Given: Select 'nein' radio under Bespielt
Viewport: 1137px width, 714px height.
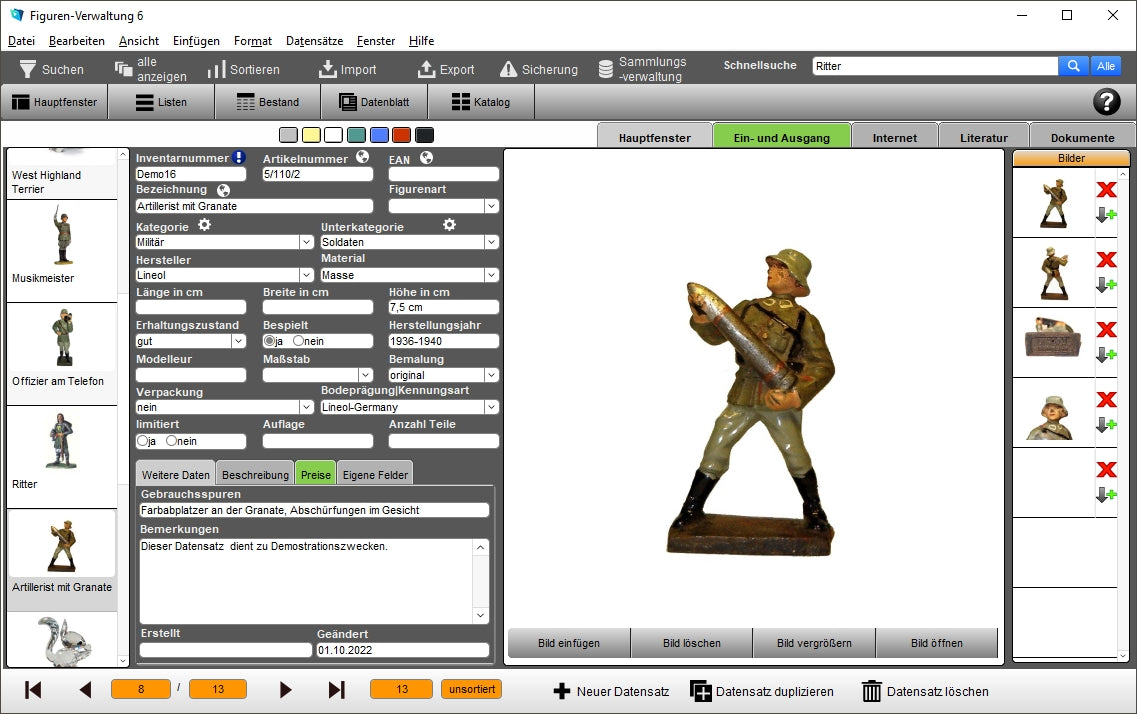Looking at the screenshot, I should point(298,341).
